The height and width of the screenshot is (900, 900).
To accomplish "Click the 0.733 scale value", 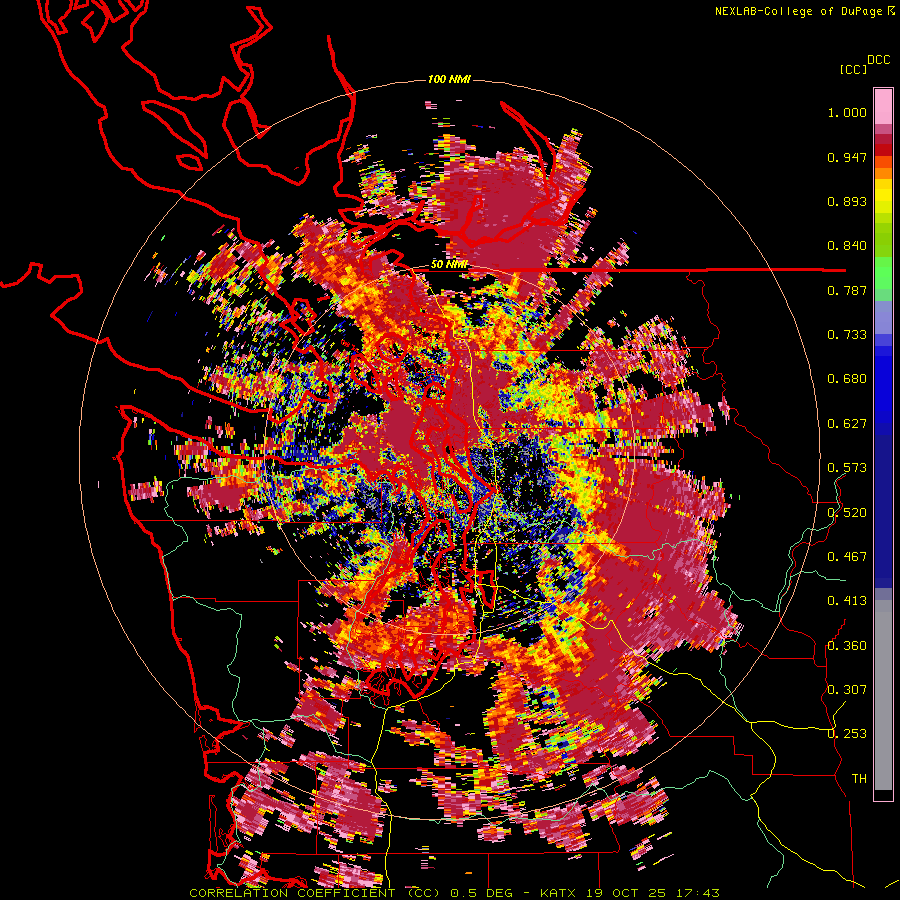I will 847,335.
